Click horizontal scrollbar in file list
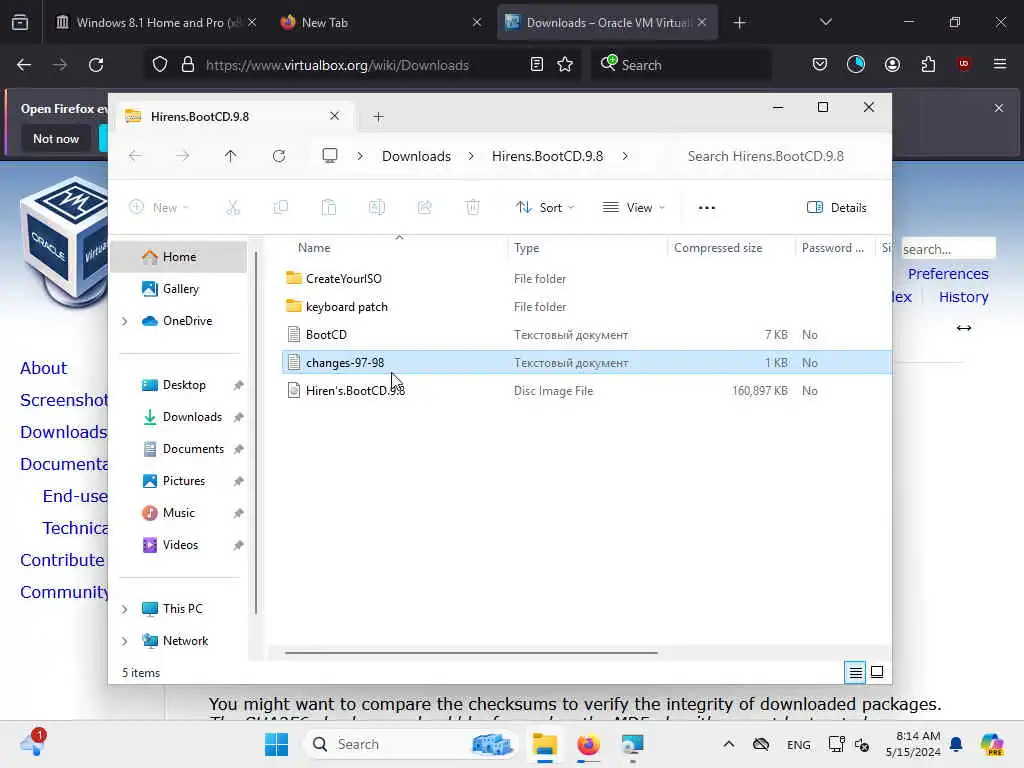 point(471,652)
